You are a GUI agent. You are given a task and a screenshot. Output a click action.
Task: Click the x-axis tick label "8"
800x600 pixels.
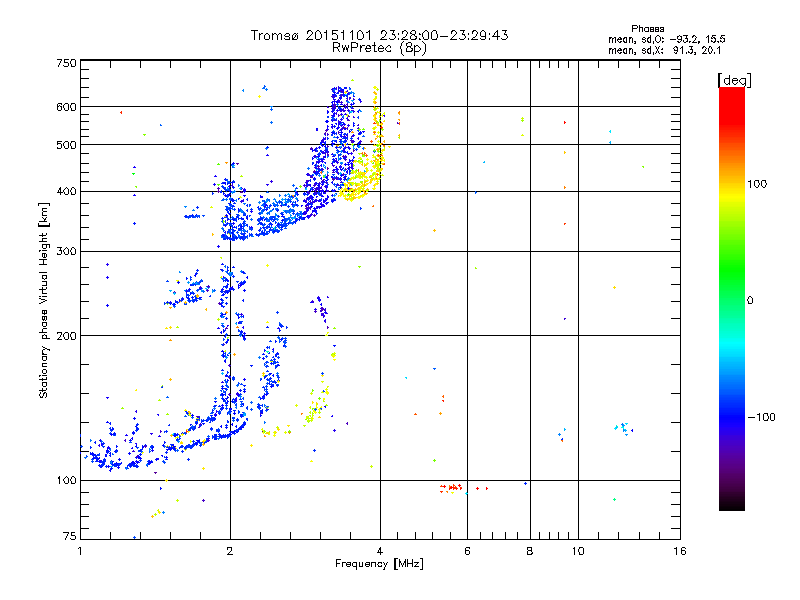[530, 551]
